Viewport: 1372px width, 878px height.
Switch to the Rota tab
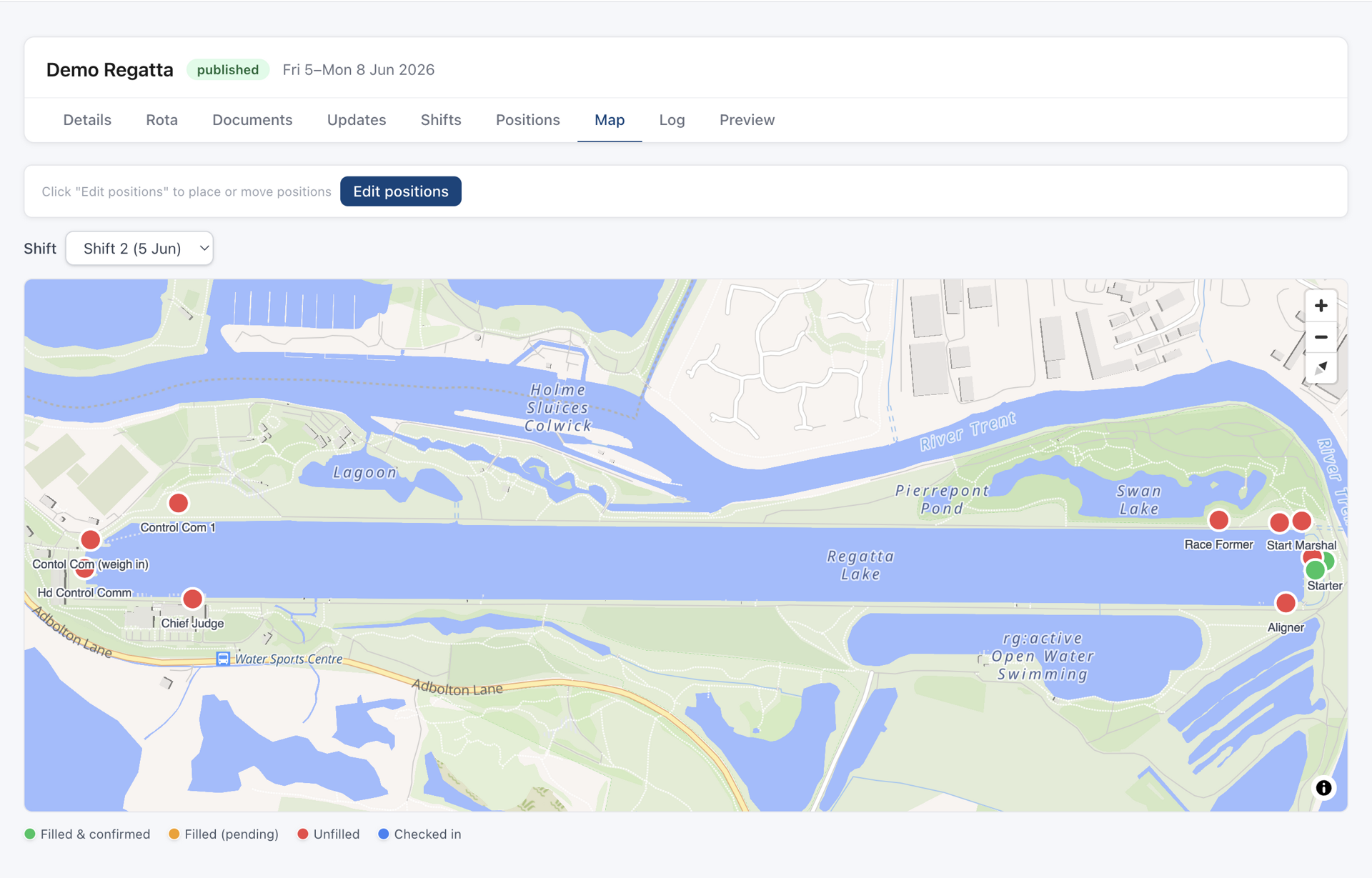(x=161, y=120)
